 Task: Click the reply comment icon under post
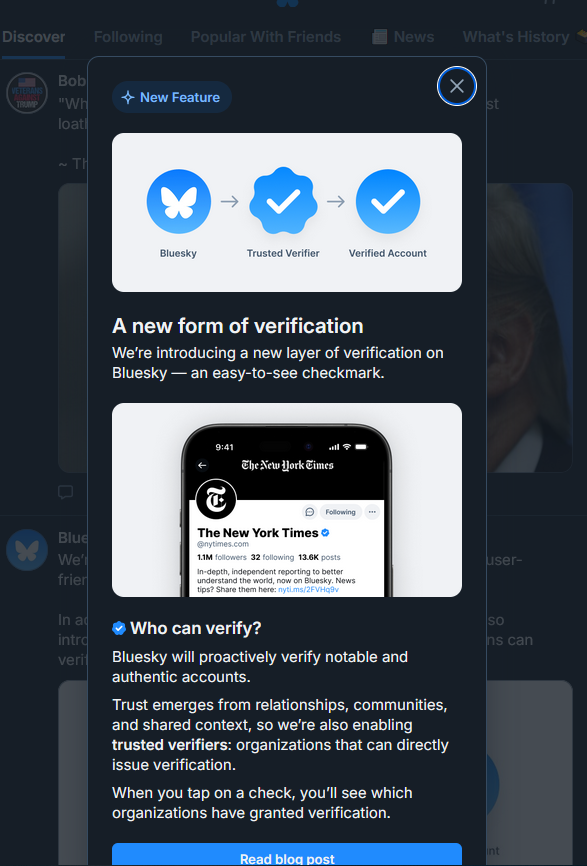66,492
